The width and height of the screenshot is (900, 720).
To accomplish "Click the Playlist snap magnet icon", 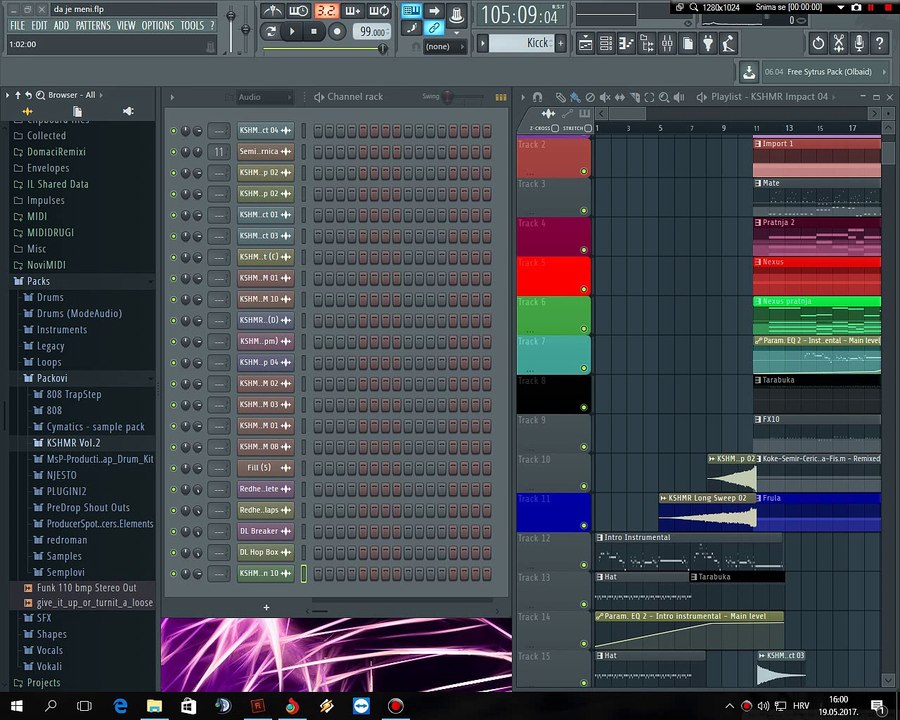I will pos(537,97).
